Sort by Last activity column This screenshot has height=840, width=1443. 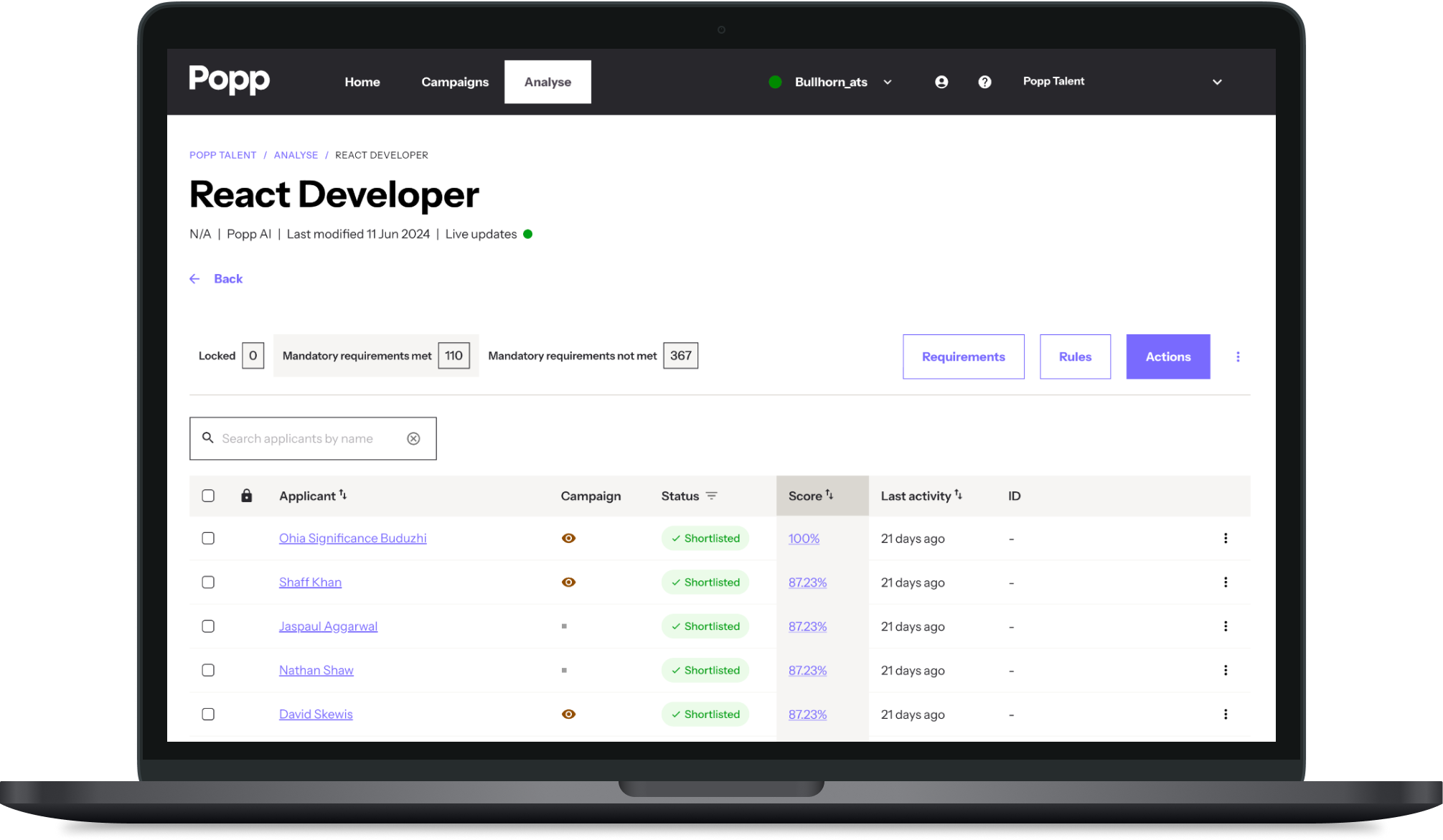click(958, 495)
